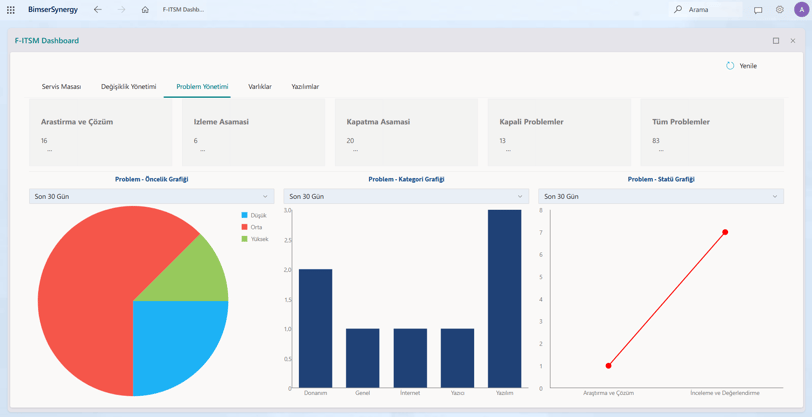812x417 pixels.
Task: Switch to the Değişiklik Yönetimi tab
Action: pos(128,87)
